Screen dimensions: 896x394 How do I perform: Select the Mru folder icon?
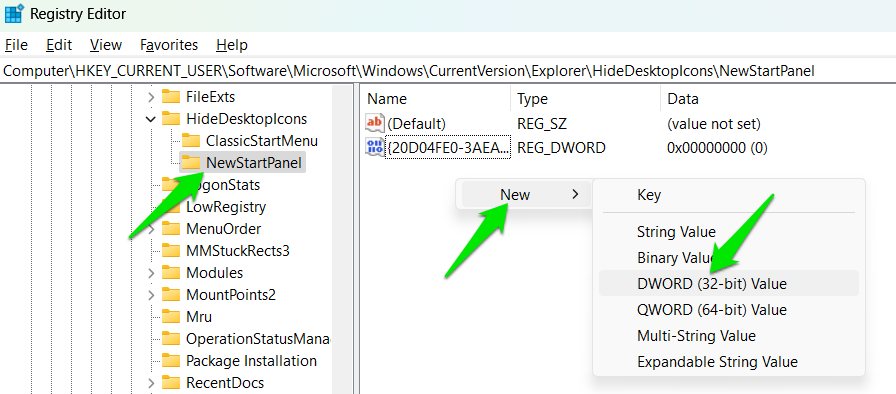(171, 316)
